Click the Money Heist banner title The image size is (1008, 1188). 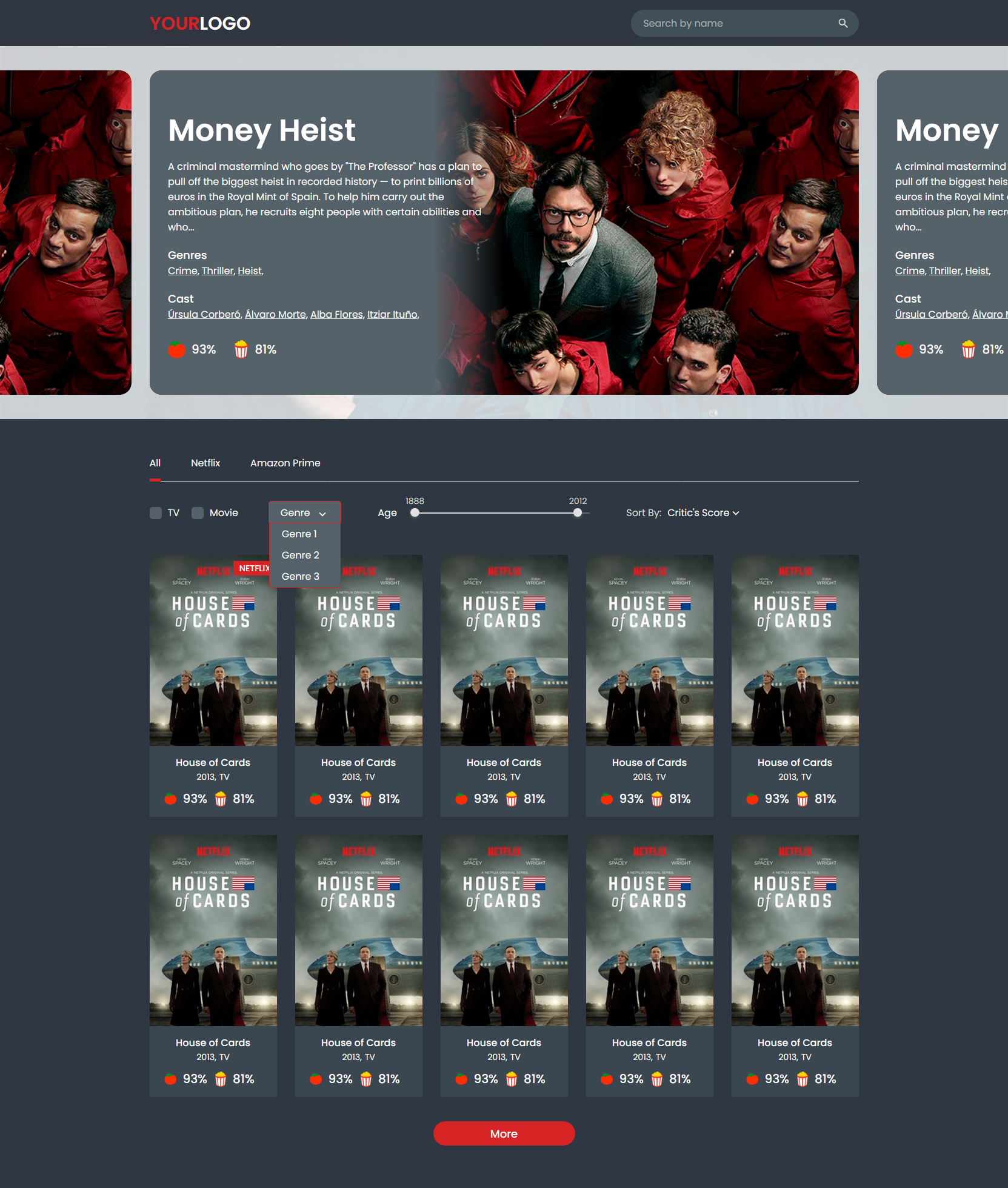click(x=262, y=130)
